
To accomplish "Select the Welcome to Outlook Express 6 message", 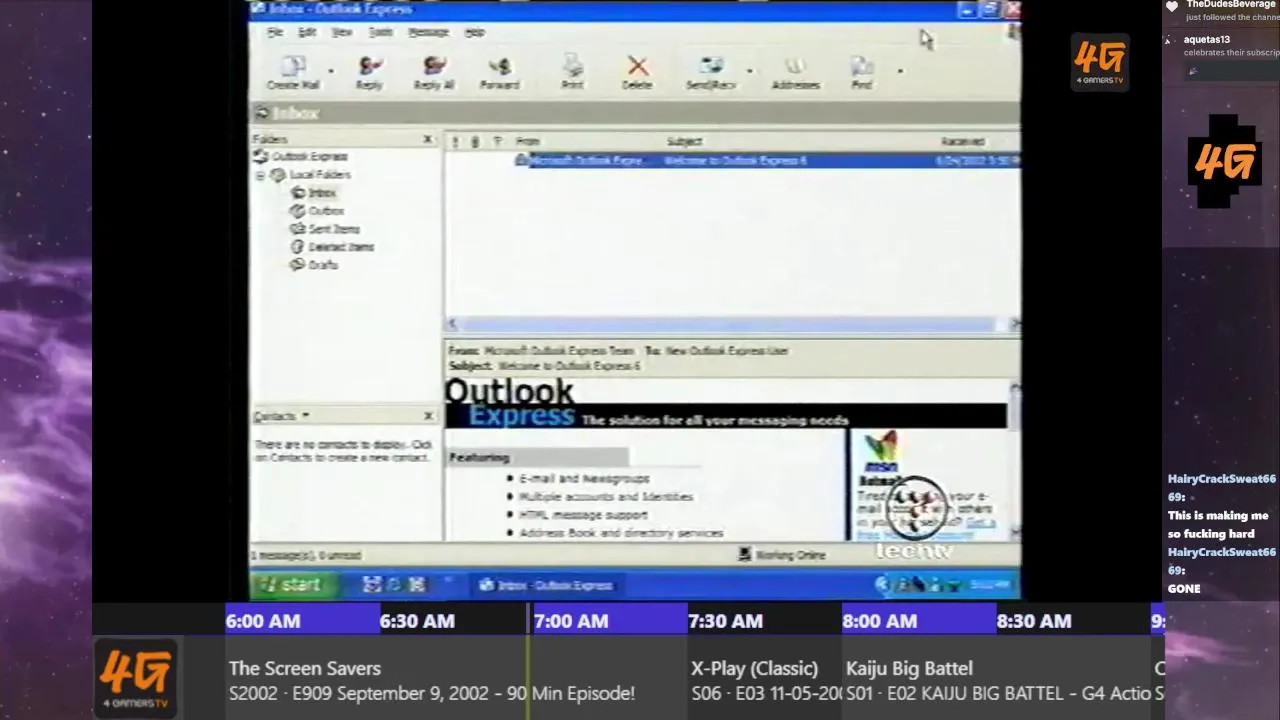I will 767,160.
